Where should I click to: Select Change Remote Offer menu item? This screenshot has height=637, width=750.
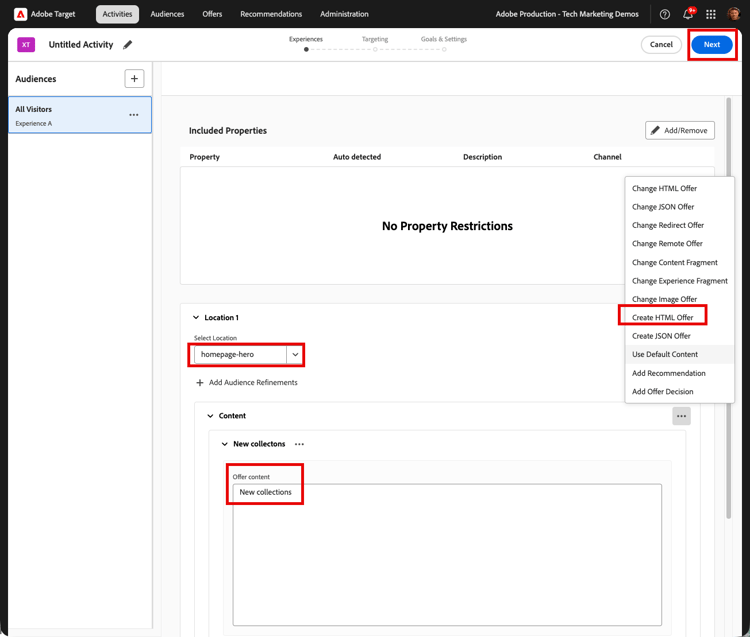(679, 244)
